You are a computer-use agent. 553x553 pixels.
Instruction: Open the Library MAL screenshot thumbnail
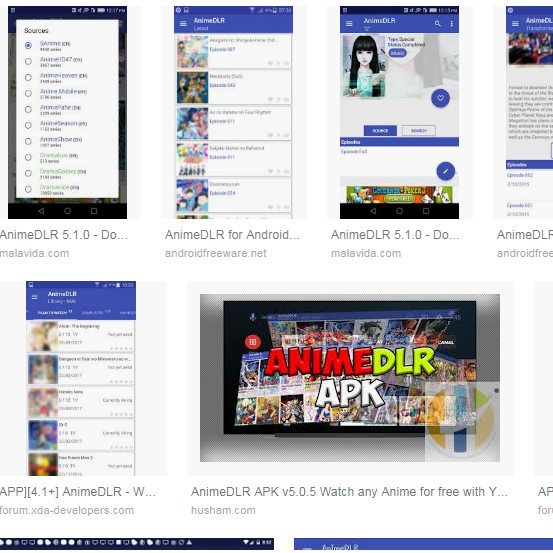tap(81, 378)
